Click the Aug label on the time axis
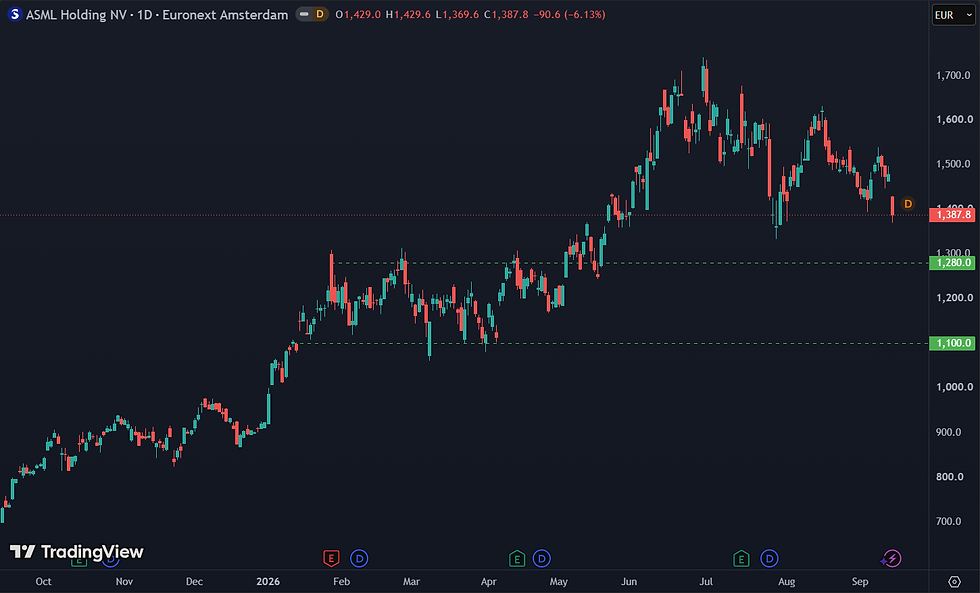This screenshot has height=593, width=980. (x=787, y=581)
